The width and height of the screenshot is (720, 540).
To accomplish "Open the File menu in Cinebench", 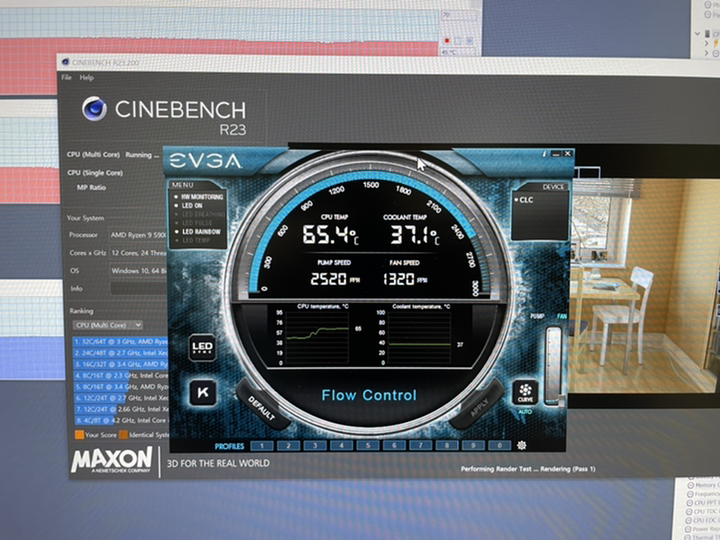I will (67, 77).
